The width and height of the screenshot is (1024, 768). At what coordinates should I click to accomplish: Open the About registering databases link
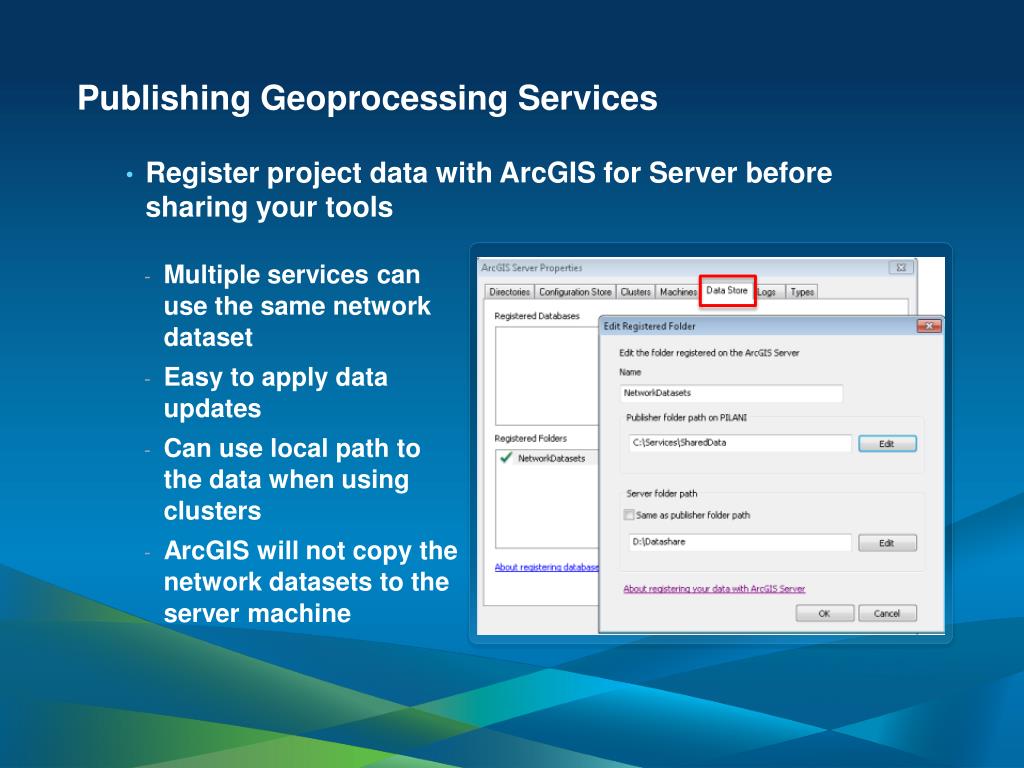547,567
